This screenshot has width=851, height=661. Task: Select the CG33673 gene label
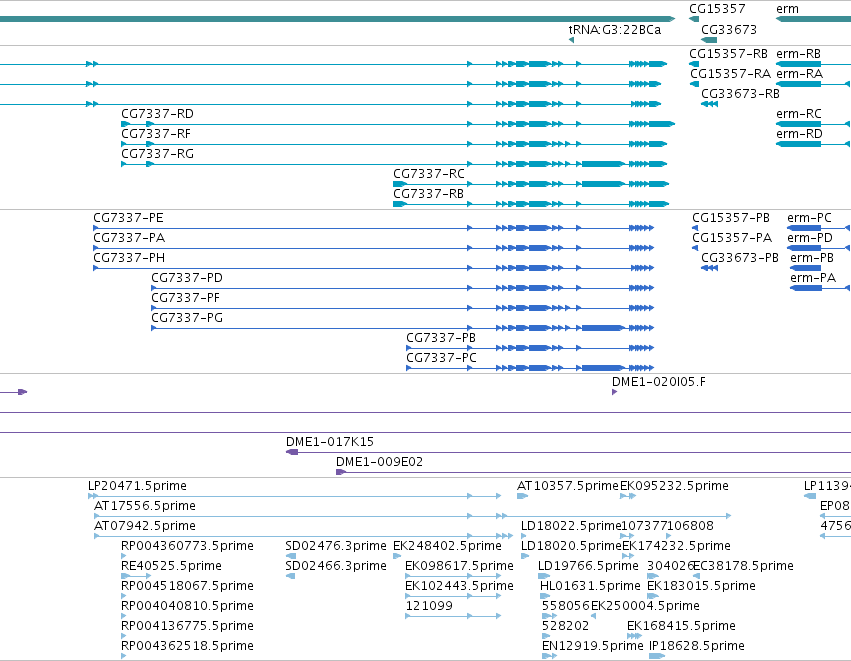[x=729, y=30]
